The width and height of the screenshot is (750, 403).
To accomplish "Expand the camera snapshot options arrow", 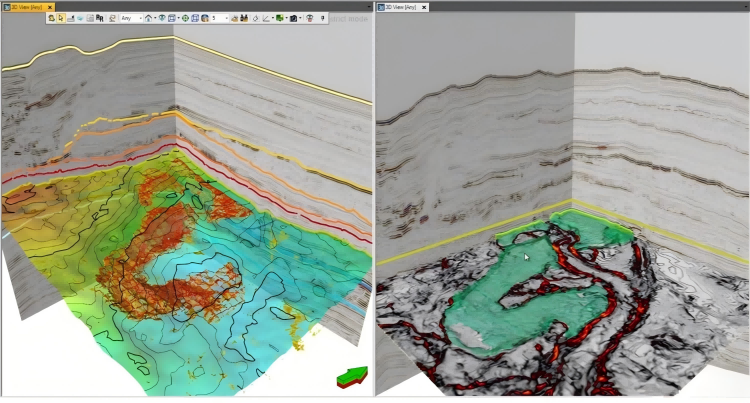I will point(300,18).
